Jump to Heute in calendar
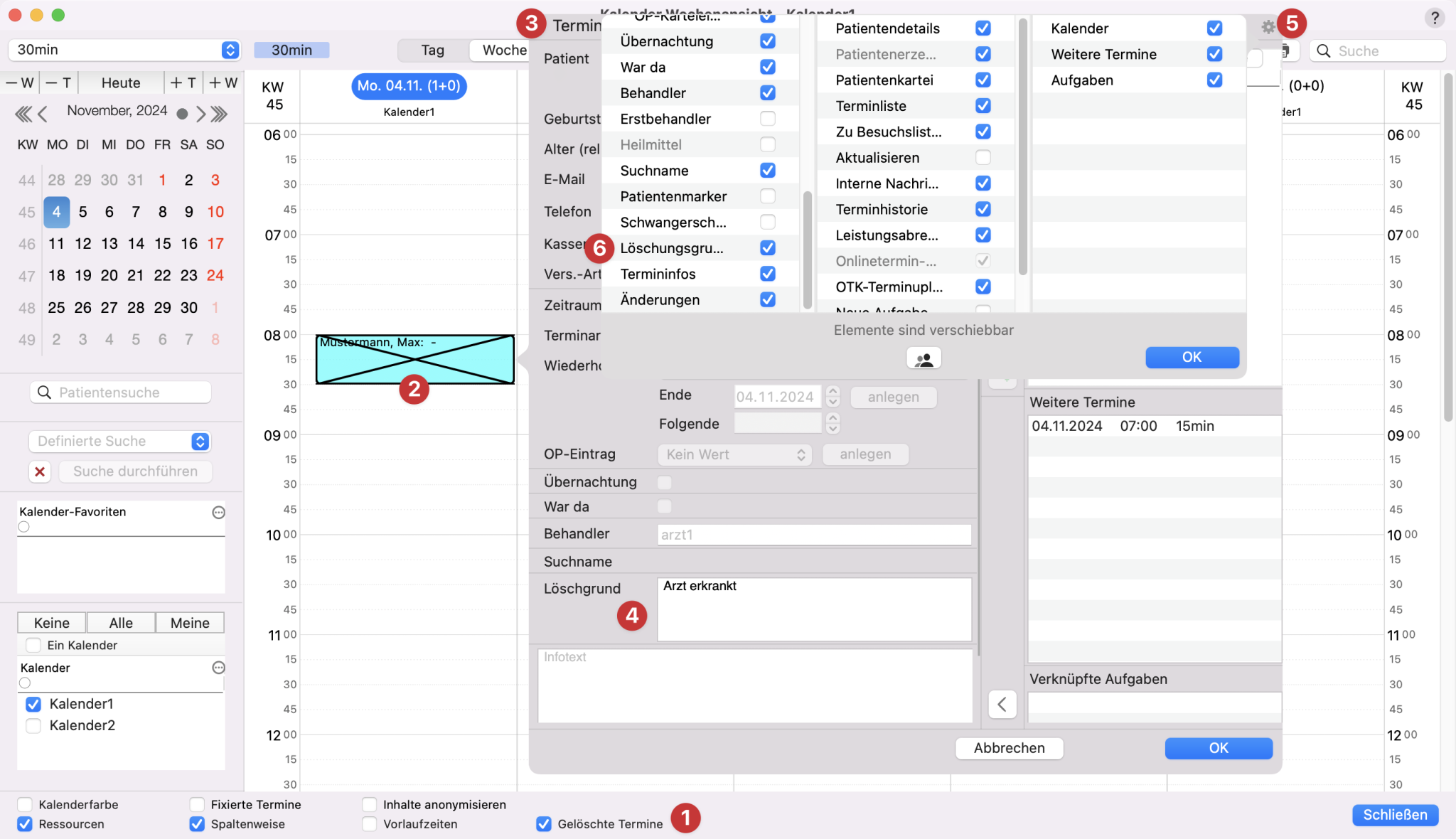Image resolution: width=1456 pixels, height=839 pixels. [x=121, y=82]
